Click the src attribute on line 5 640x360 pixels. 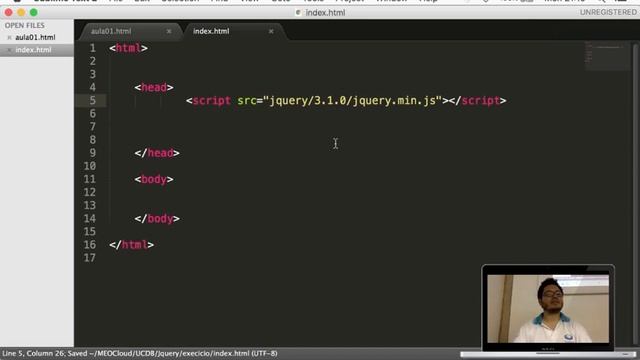pyautogui.click(x=247, y=100)
